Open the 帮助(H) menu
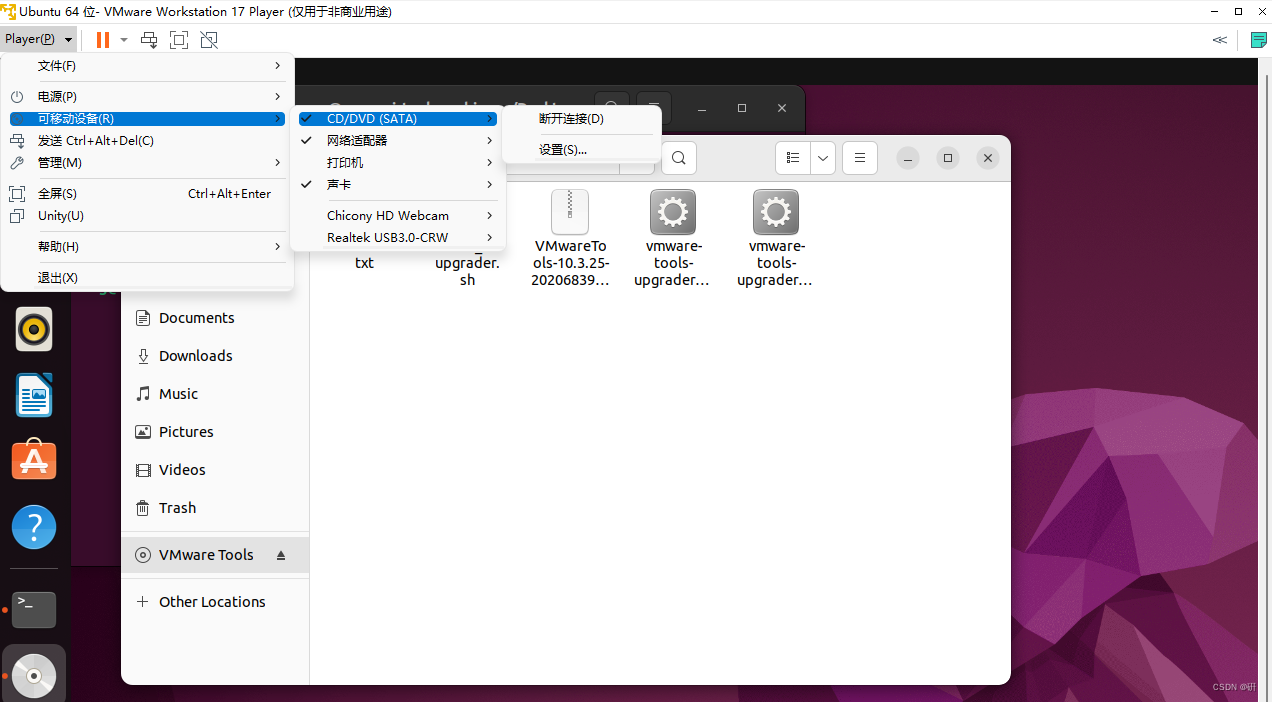 (60, 246)
